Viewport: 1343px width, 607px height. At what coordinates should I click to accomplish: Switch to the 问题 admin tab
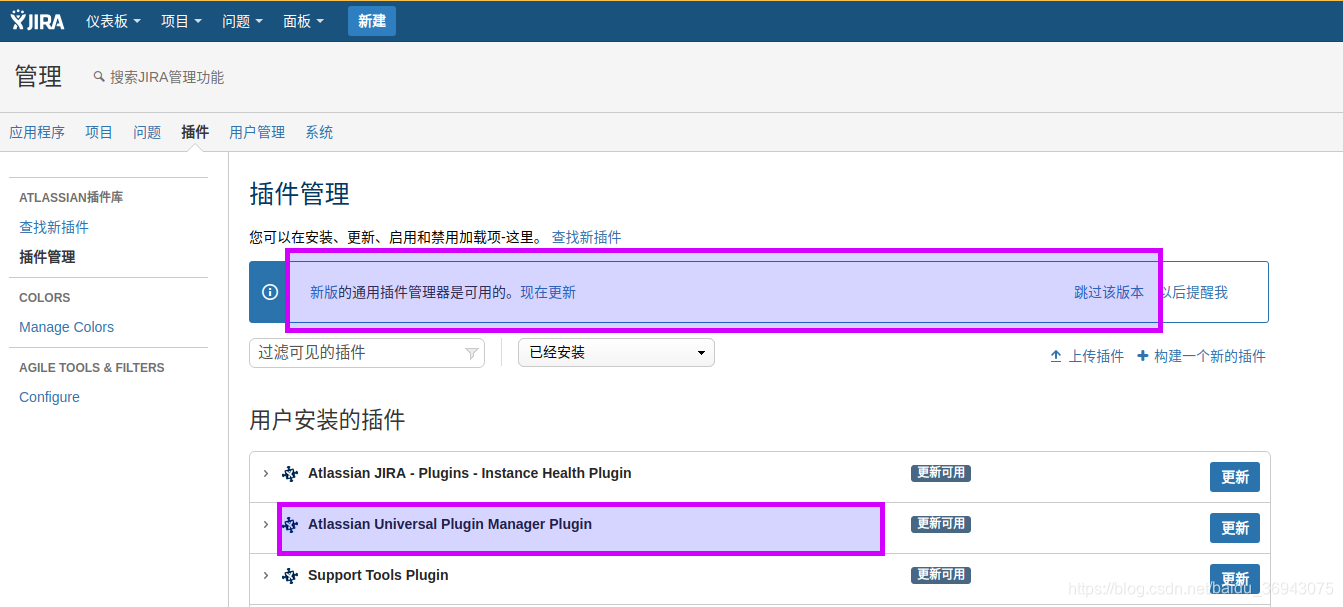147,132
